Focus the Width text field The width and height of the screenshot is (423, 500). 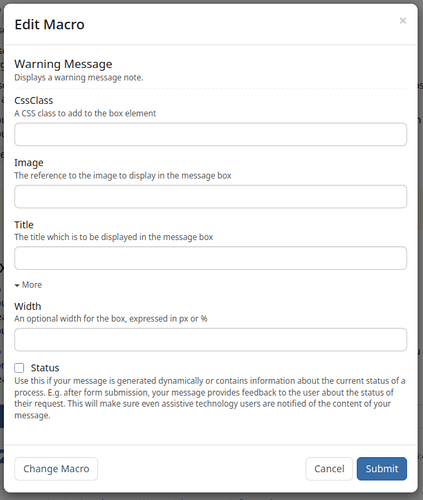[210, 340]
